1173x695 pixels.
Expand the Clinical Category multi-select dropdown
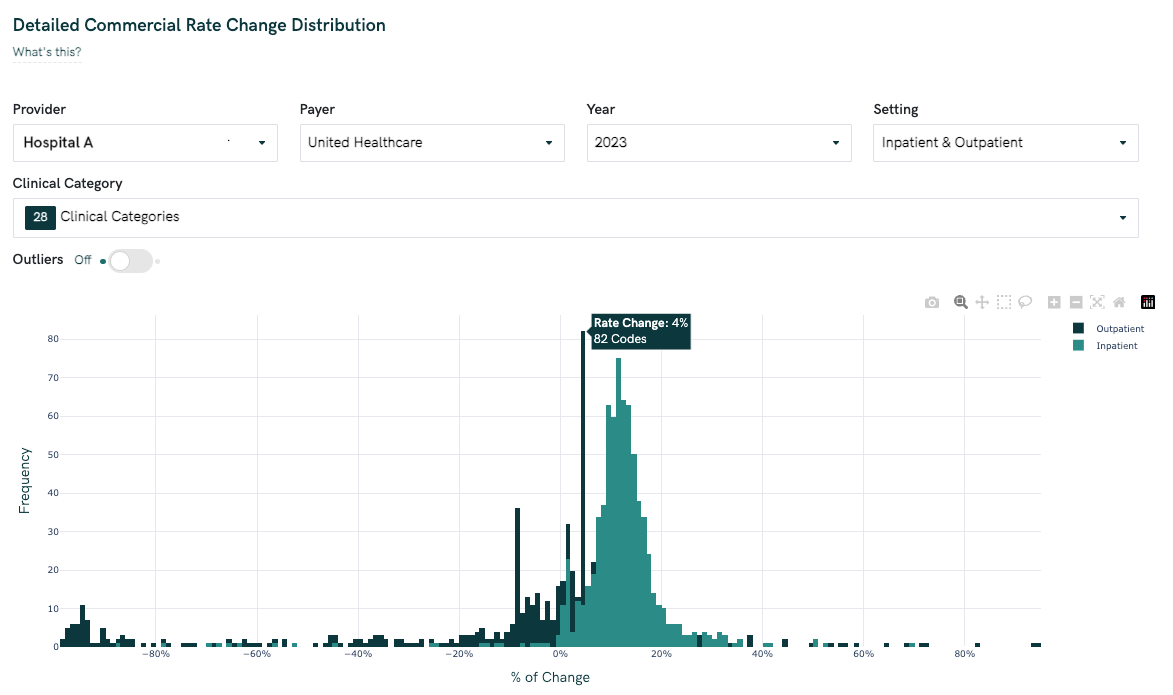point(575,218)
